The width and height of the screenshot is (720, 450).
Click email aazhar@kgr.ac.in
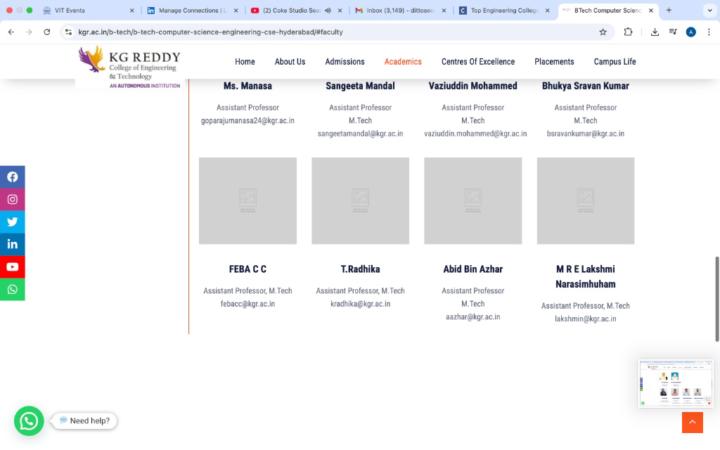[473, 317]
